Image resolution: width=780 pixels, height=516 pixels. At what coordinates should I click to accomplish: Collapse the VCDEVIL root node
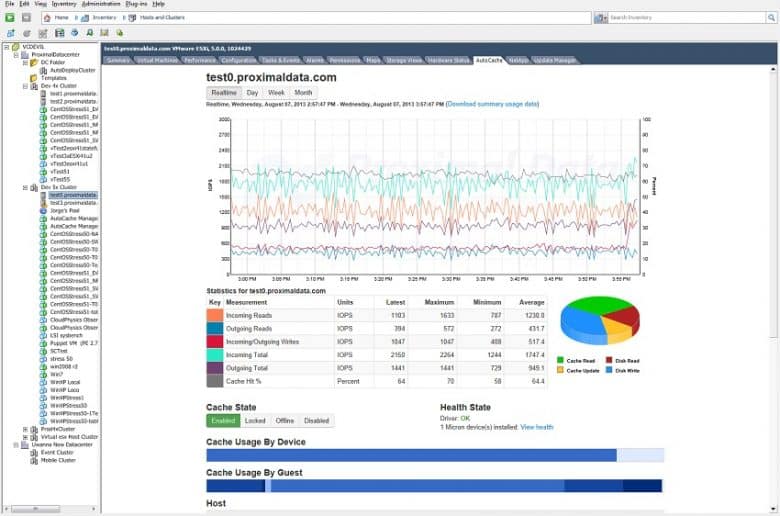pyautogui.click(x=6, y=47)
